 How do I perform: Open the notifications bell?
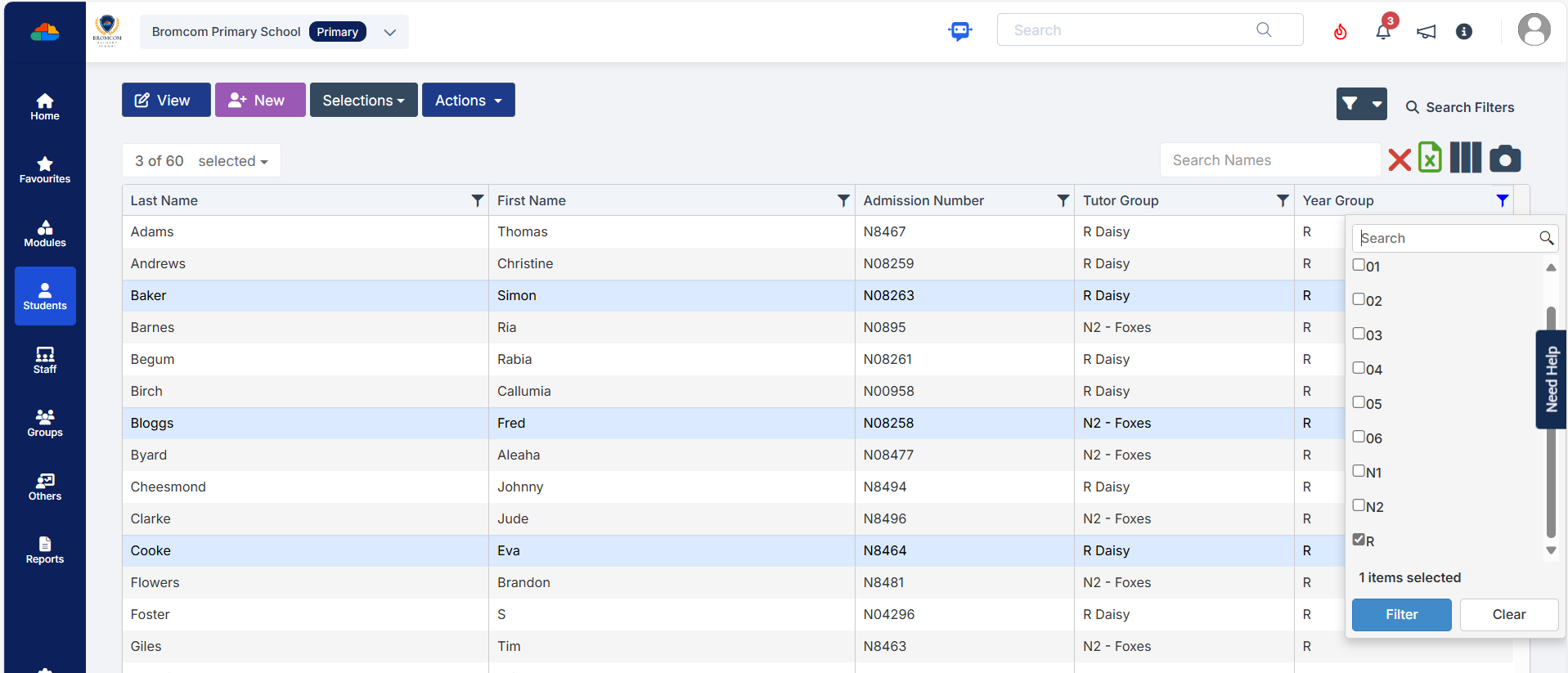click(1383, 32)
